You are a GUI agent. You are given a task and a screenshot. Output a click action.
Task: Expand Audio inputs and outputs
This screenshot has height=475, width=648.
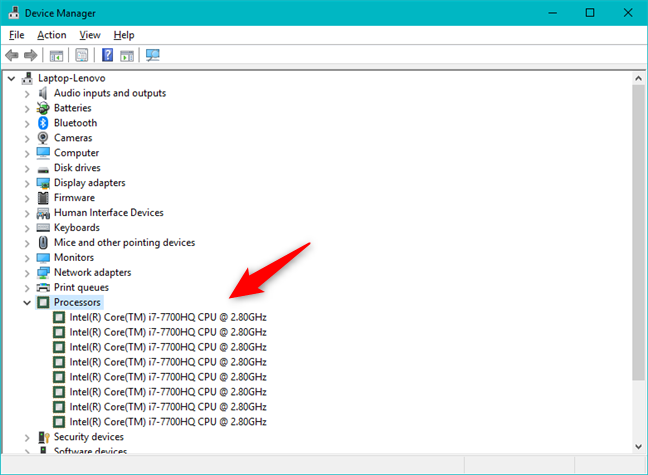coord(27,94)
